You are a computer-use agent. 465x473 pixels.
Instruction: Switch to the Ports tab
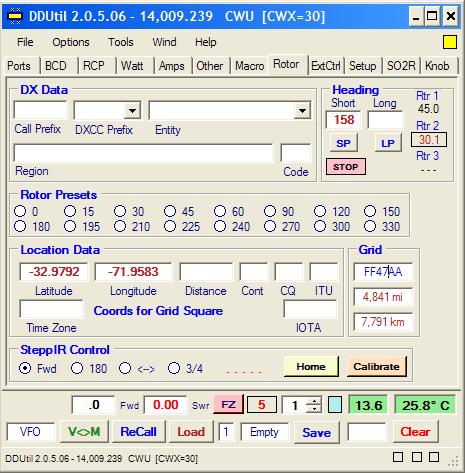point(19,66)
